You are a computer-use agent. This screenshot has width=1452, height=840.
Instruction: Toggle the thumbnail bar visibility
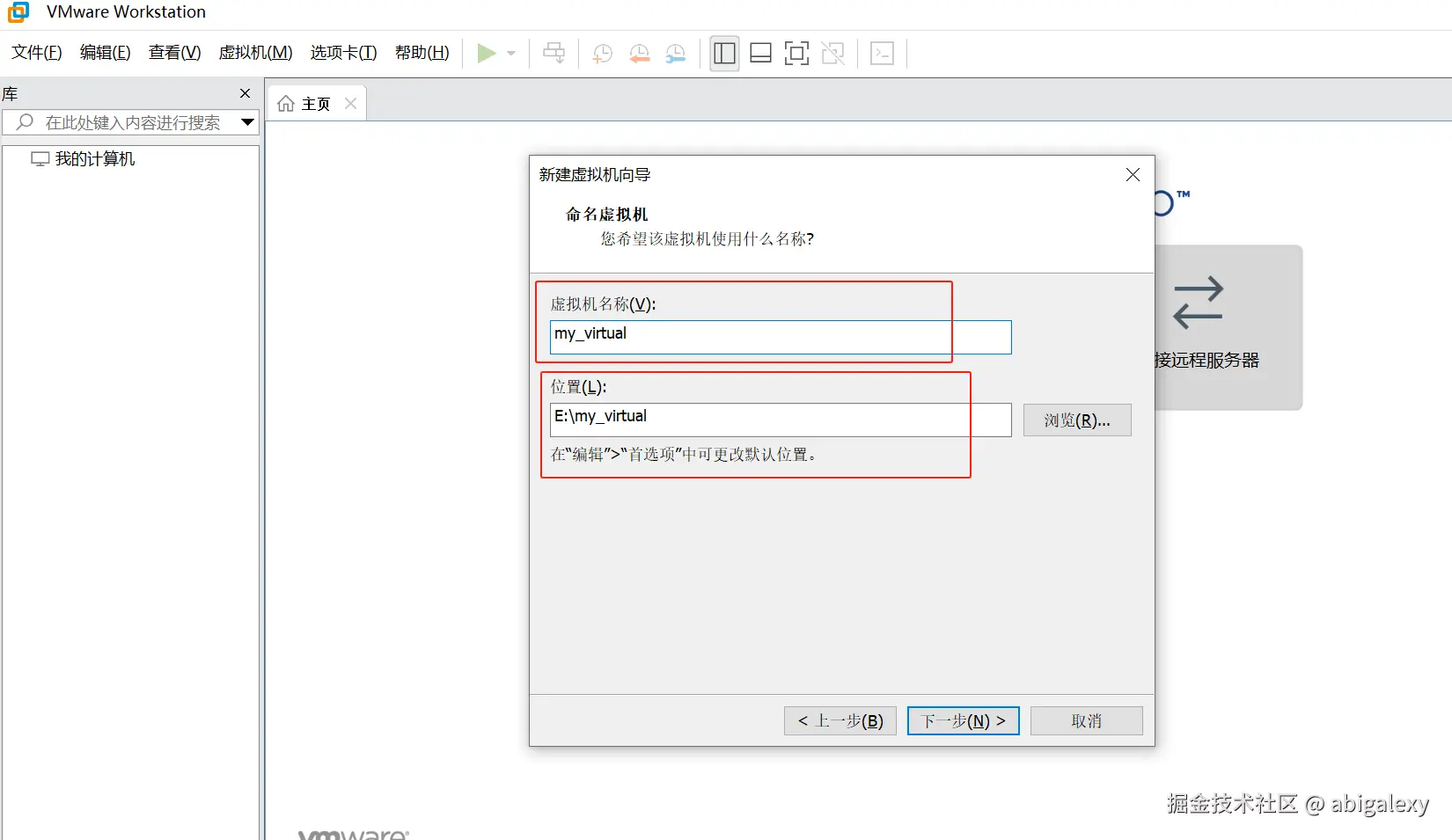click(x=759, y=53)
